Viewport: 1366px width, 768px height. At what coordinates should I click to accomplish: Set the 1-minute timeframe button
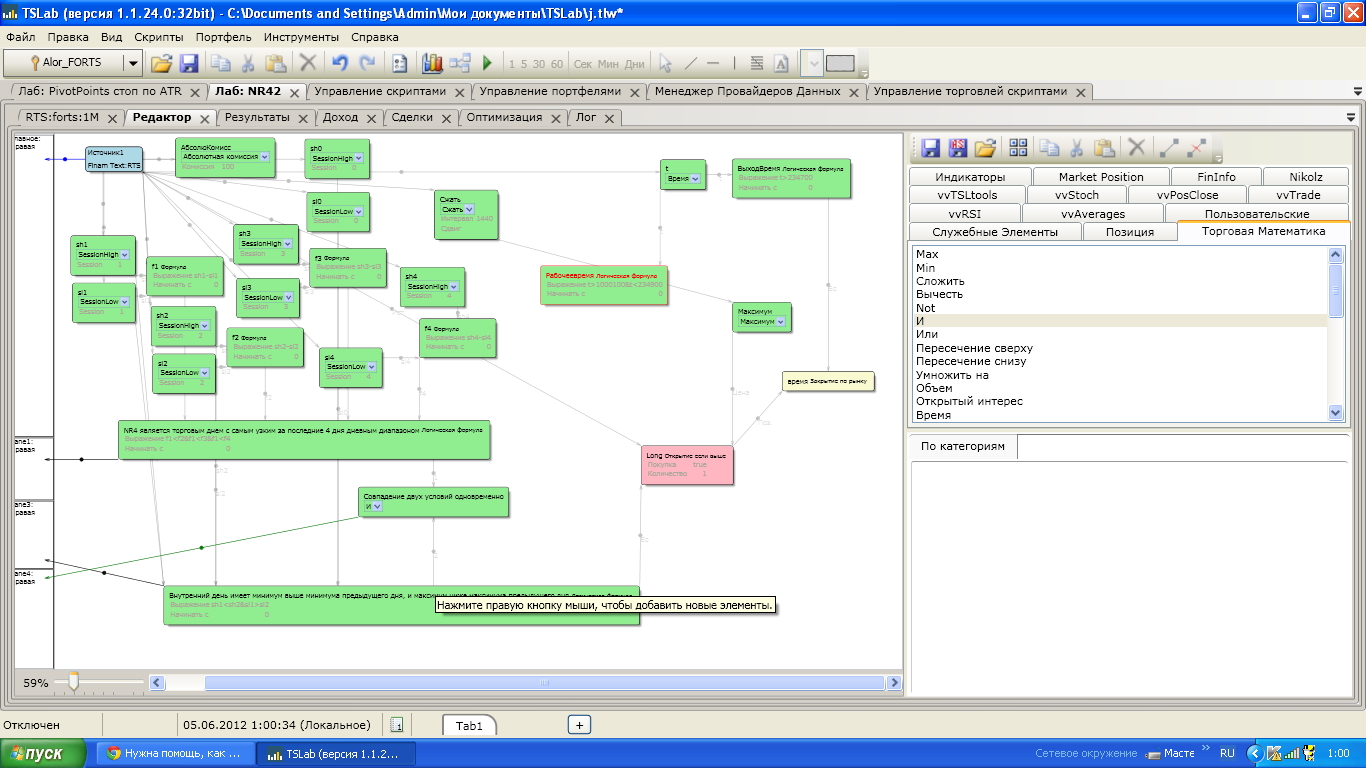click(512, 64)
